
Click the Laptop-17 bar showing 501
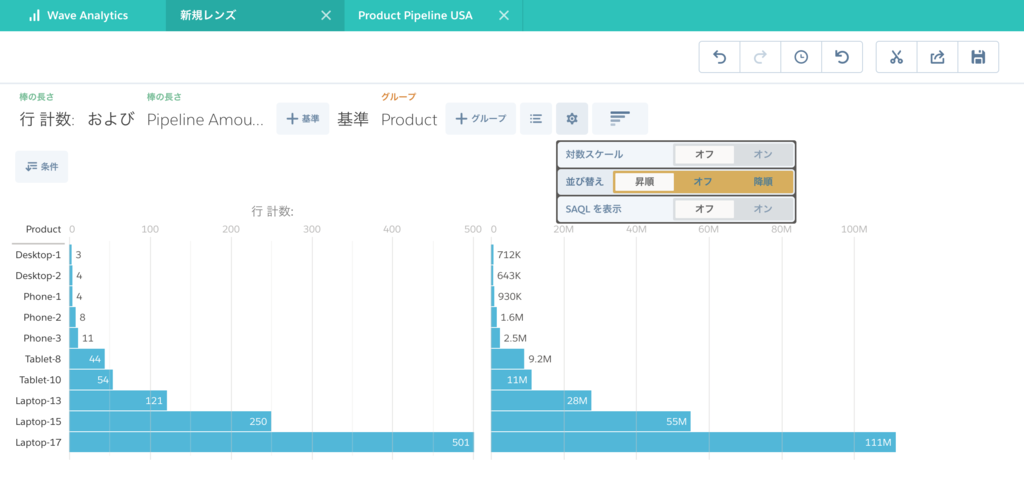272,442
